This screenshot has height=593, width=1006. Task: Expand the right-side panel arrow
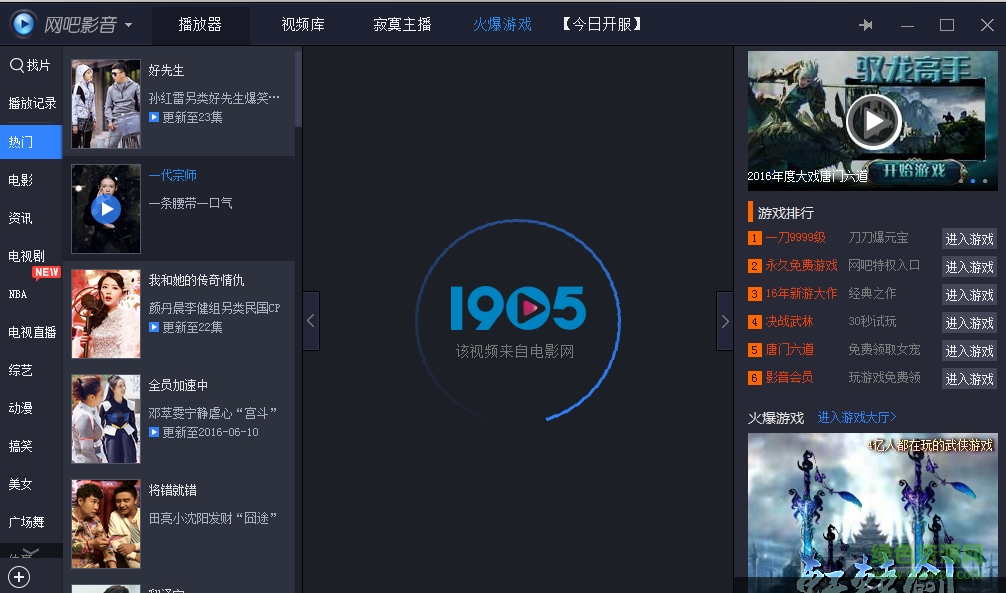(725, 320)
